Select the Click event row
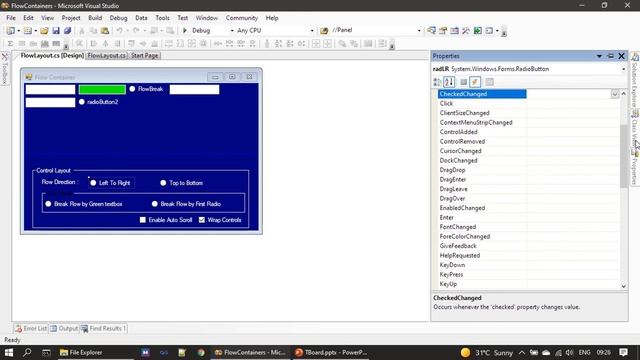This screenshot has width=640, height=360. point(528,104)
